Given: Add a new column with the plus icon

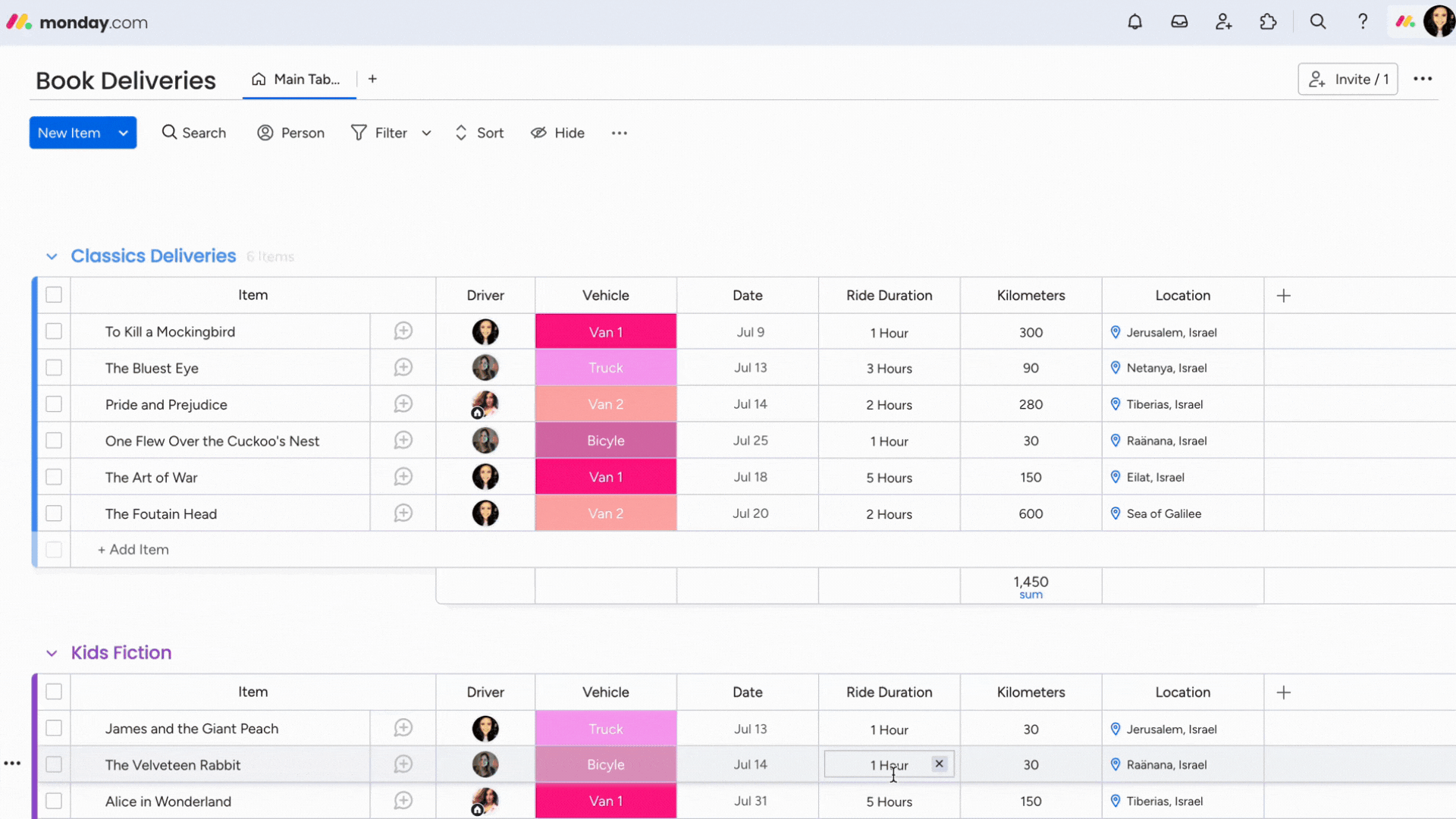Looking at the screenshot, I should tap(1284, 295).
